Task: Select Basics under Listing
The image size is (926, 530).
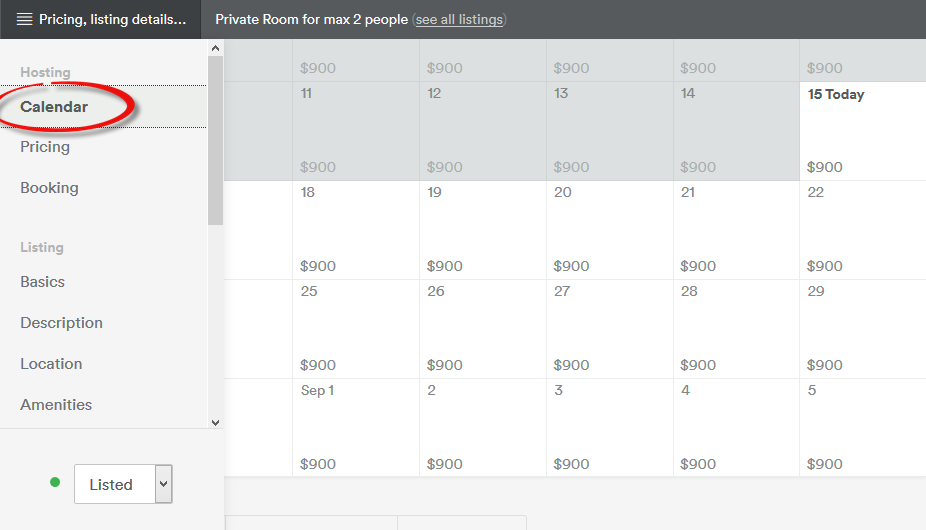Action: [x=42, y=282]
